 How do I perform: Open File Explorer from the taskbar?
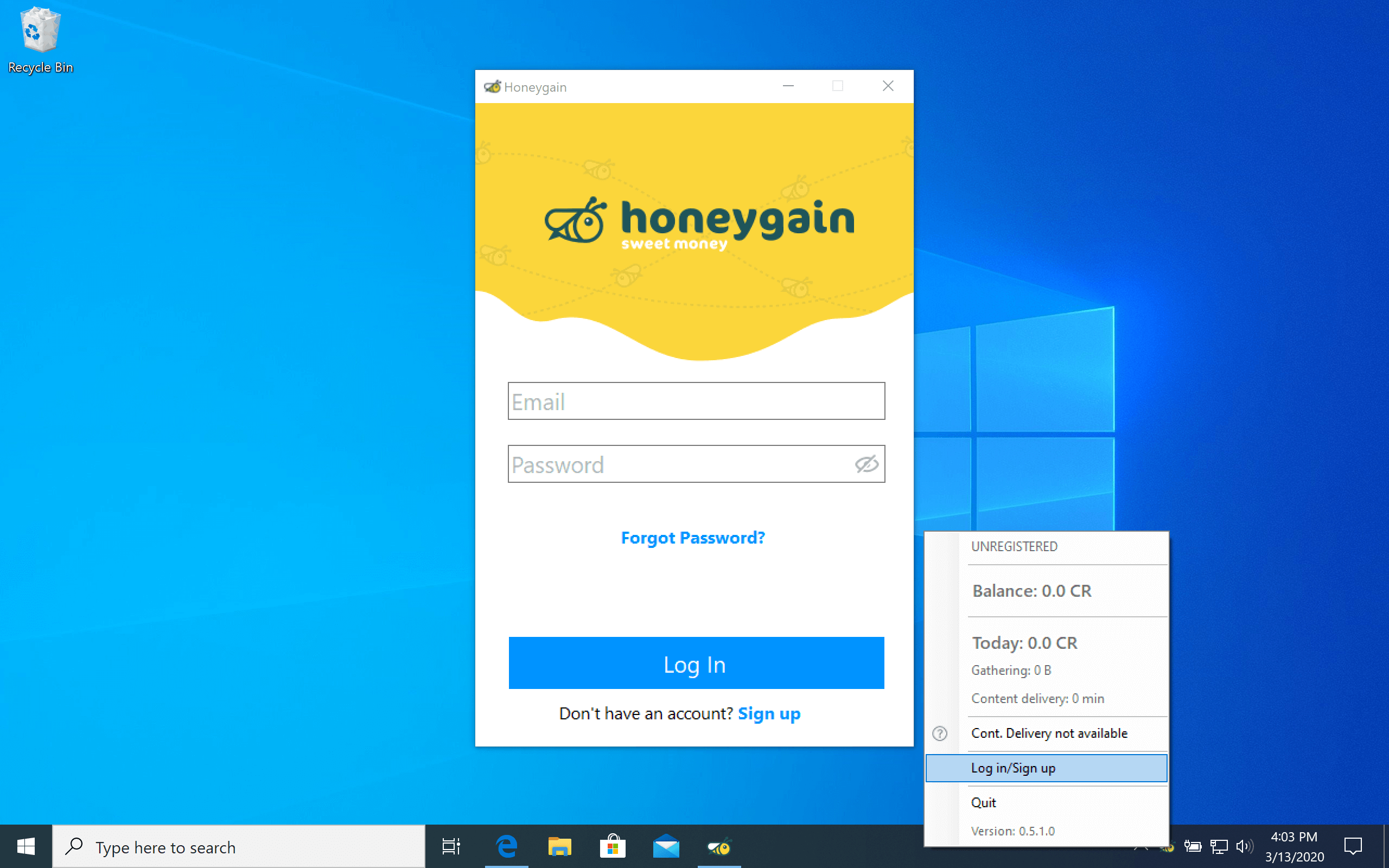point(559,846)
